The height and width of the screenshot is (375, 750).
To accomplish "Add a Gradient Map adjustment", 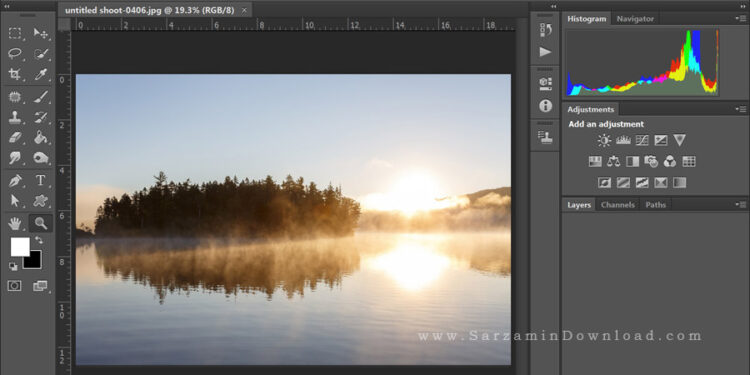I will (x=679, y=182).
